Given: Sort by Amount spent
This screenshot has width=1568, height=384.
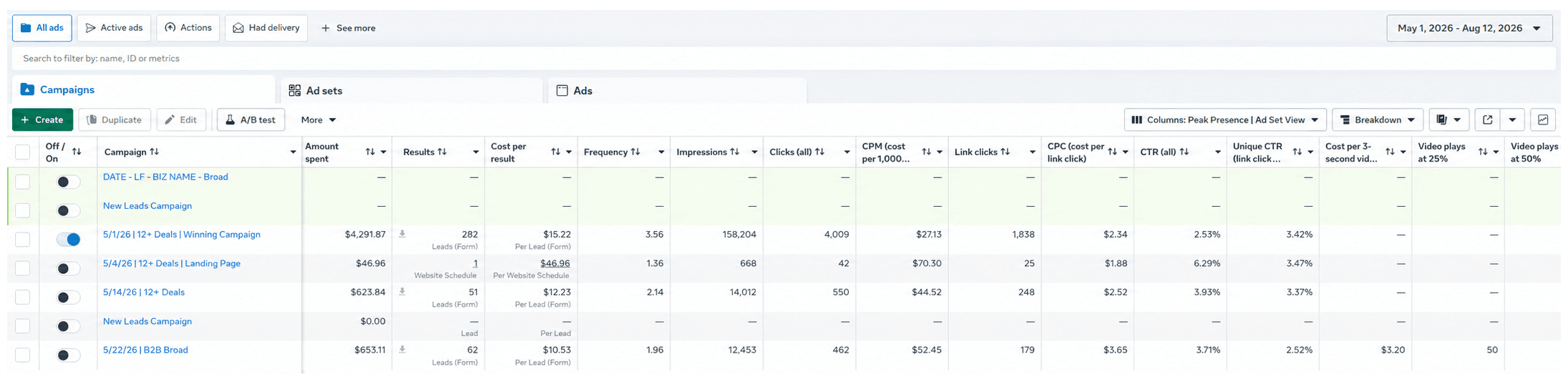Looking at the screenshot, I should pyautogui.click(x=370, y=152).
